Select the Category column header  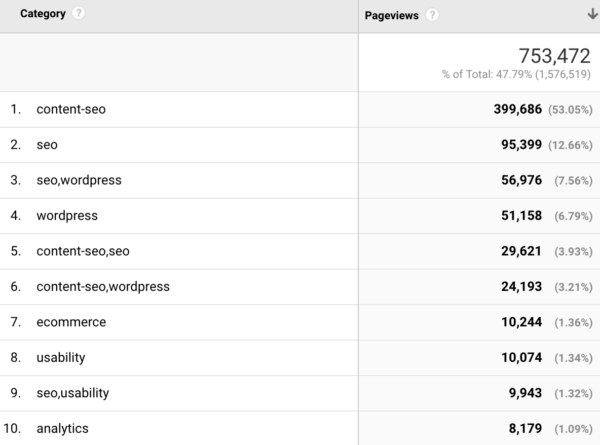pos(43,14)
